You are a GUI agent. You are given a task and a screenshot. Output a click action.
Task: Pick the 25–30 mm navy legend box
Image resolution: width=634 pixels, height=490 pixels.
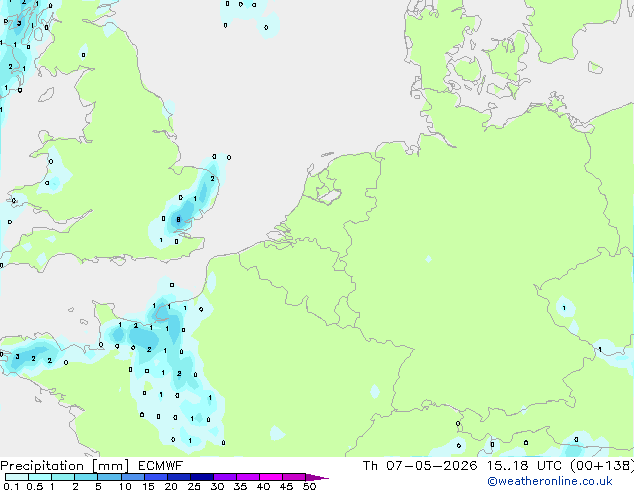coord(201,477)
